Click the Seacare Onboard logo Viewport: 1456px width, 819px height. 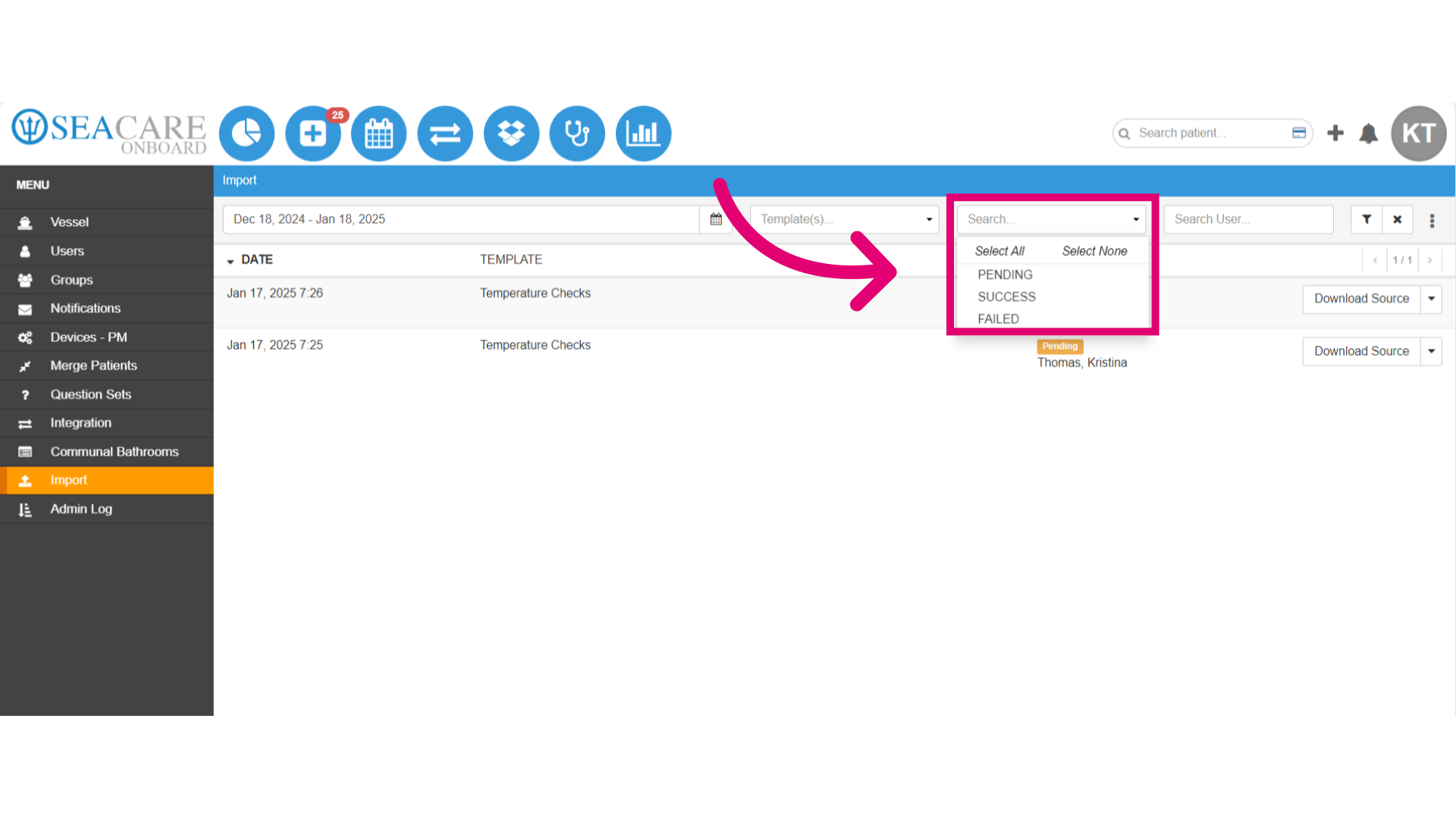109,132
